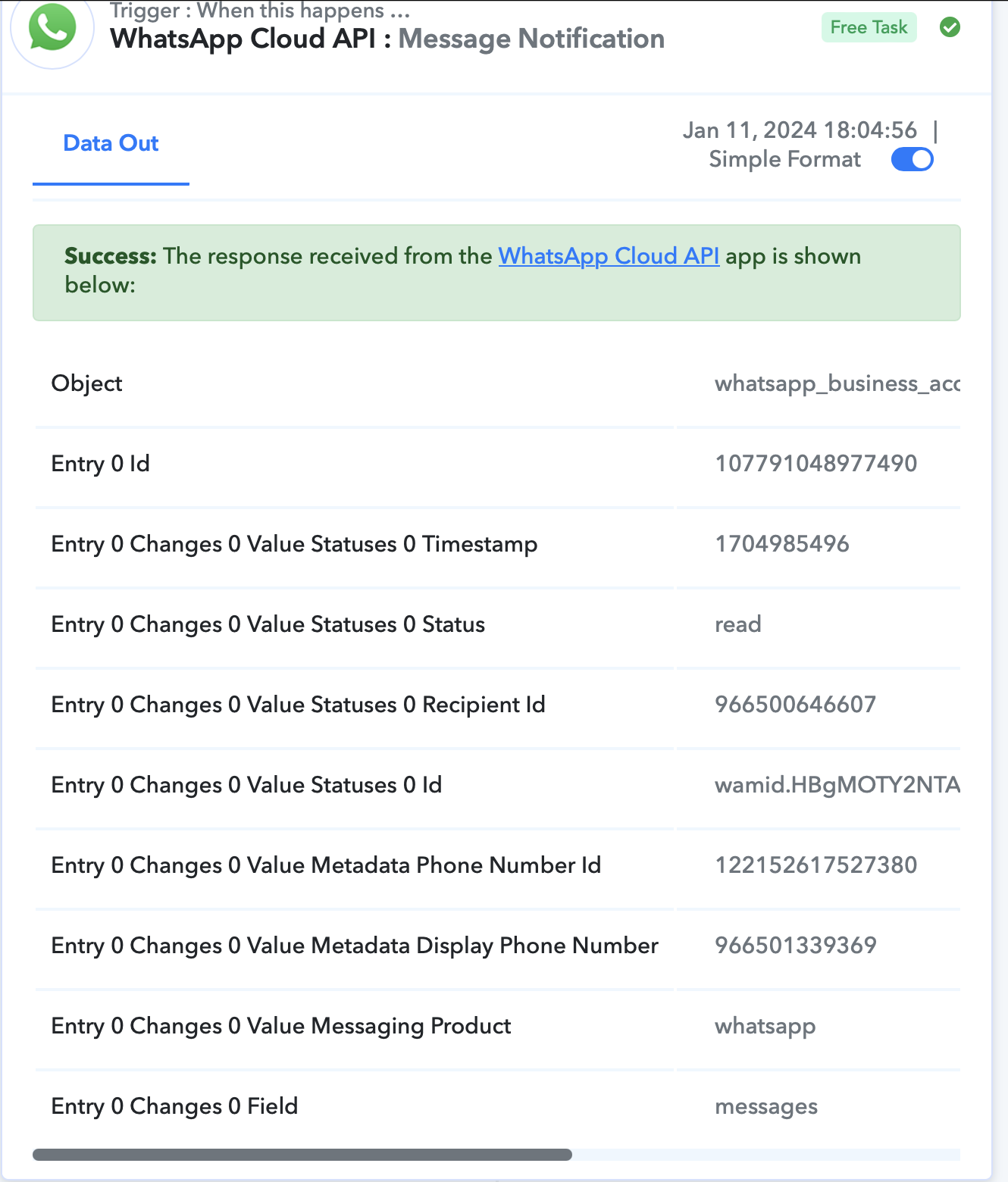
Task: Click the green success checkmark icon
Action: [x=950, y=27]
